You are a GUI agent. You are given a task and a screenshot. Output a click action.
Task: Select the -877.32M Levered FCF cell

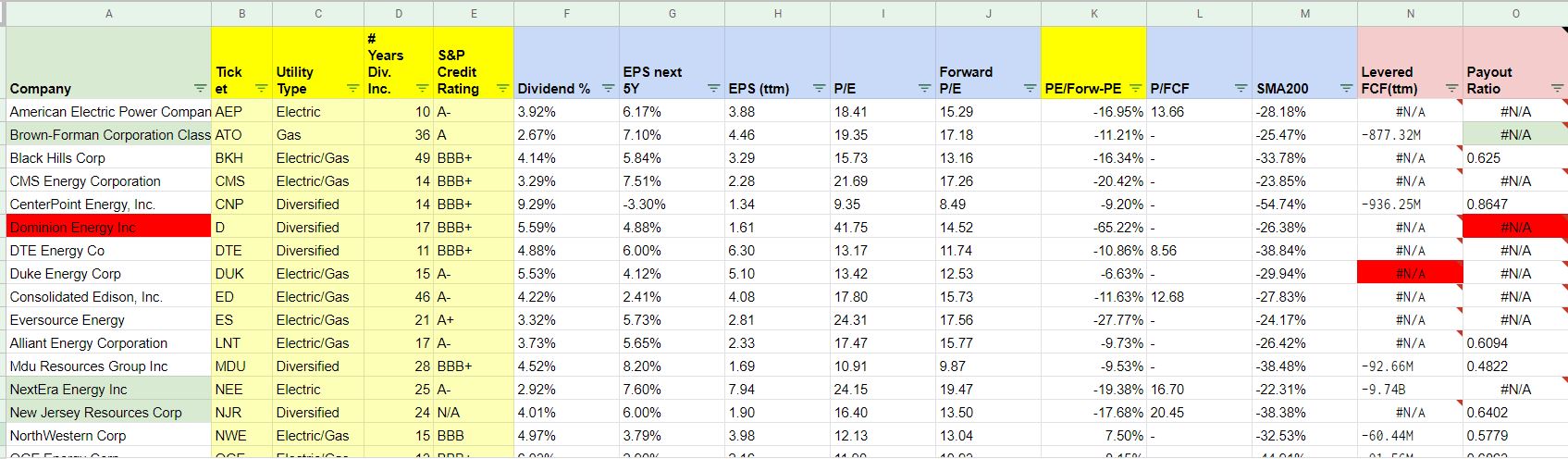(1410, 135)
